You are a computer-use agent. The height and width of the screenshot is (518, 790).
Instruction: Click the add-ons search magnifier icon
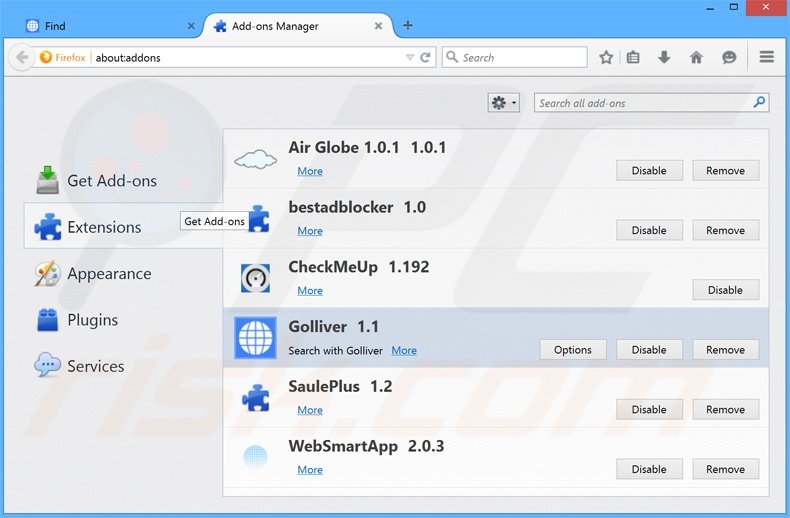(759, 102)
